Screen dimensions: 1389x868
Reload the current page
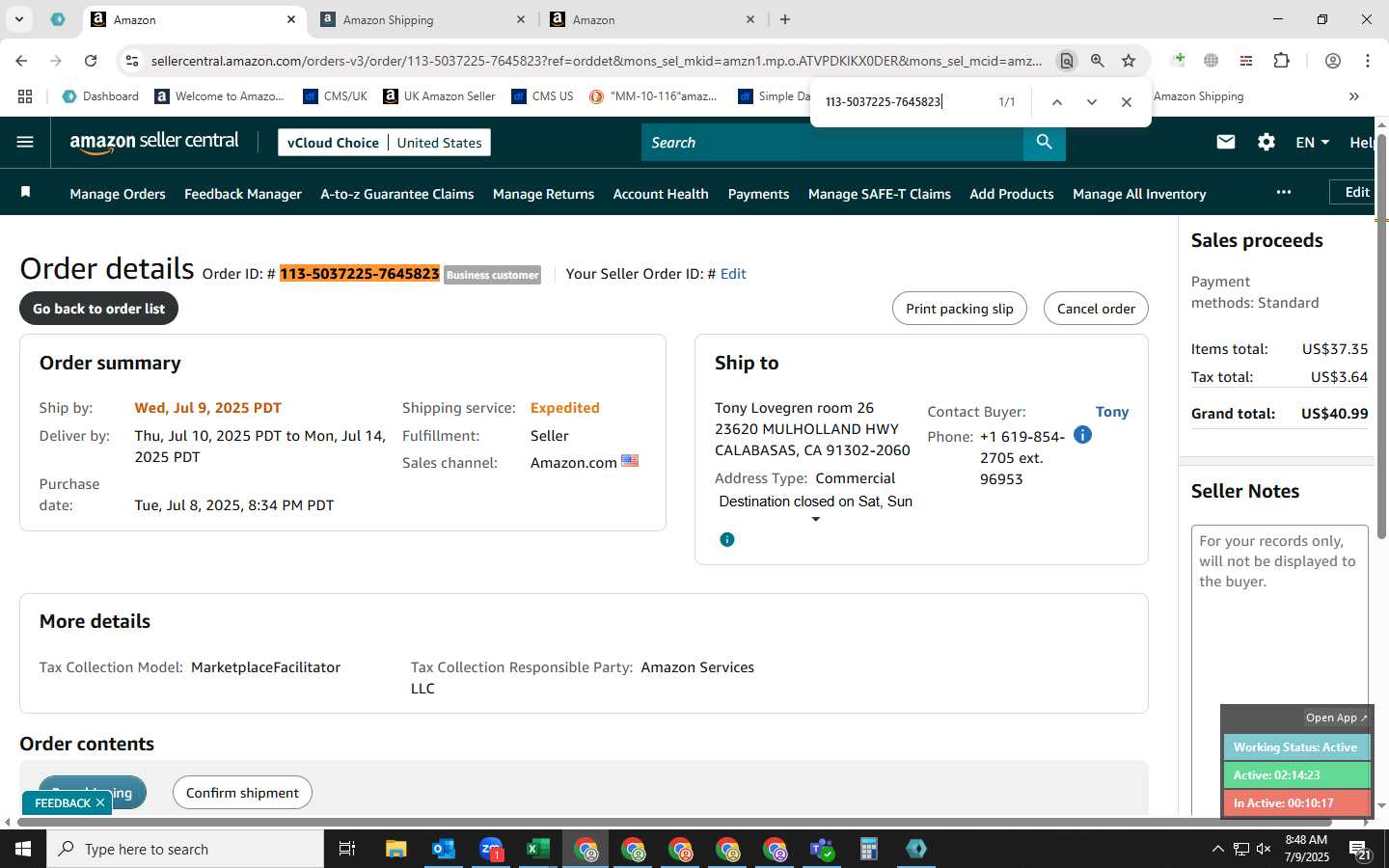point(91,61)
